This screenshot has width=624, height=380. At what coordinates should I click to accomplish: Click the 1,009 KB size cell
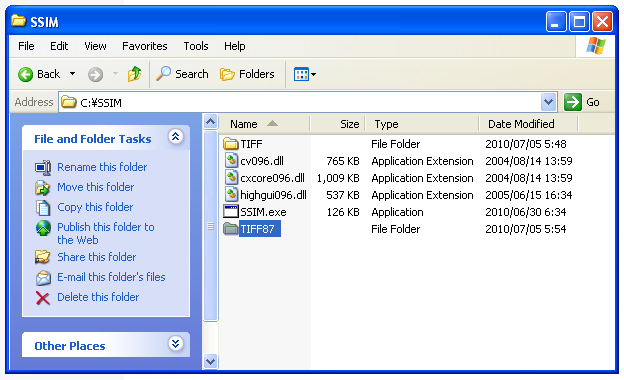(x=338, y=178)
